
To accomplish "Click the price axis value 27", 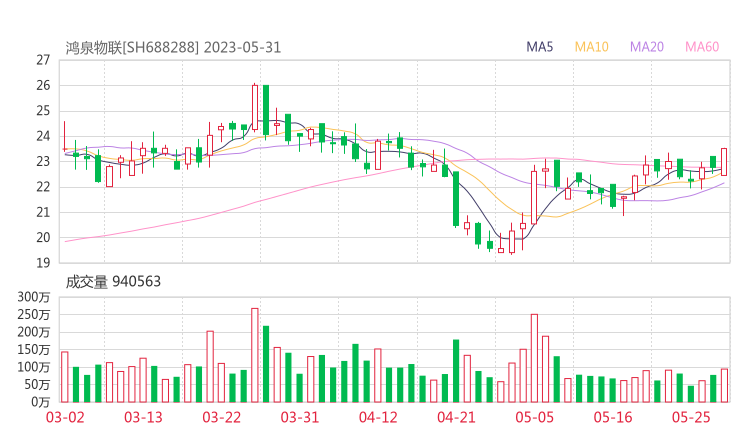I will (43, 60).
